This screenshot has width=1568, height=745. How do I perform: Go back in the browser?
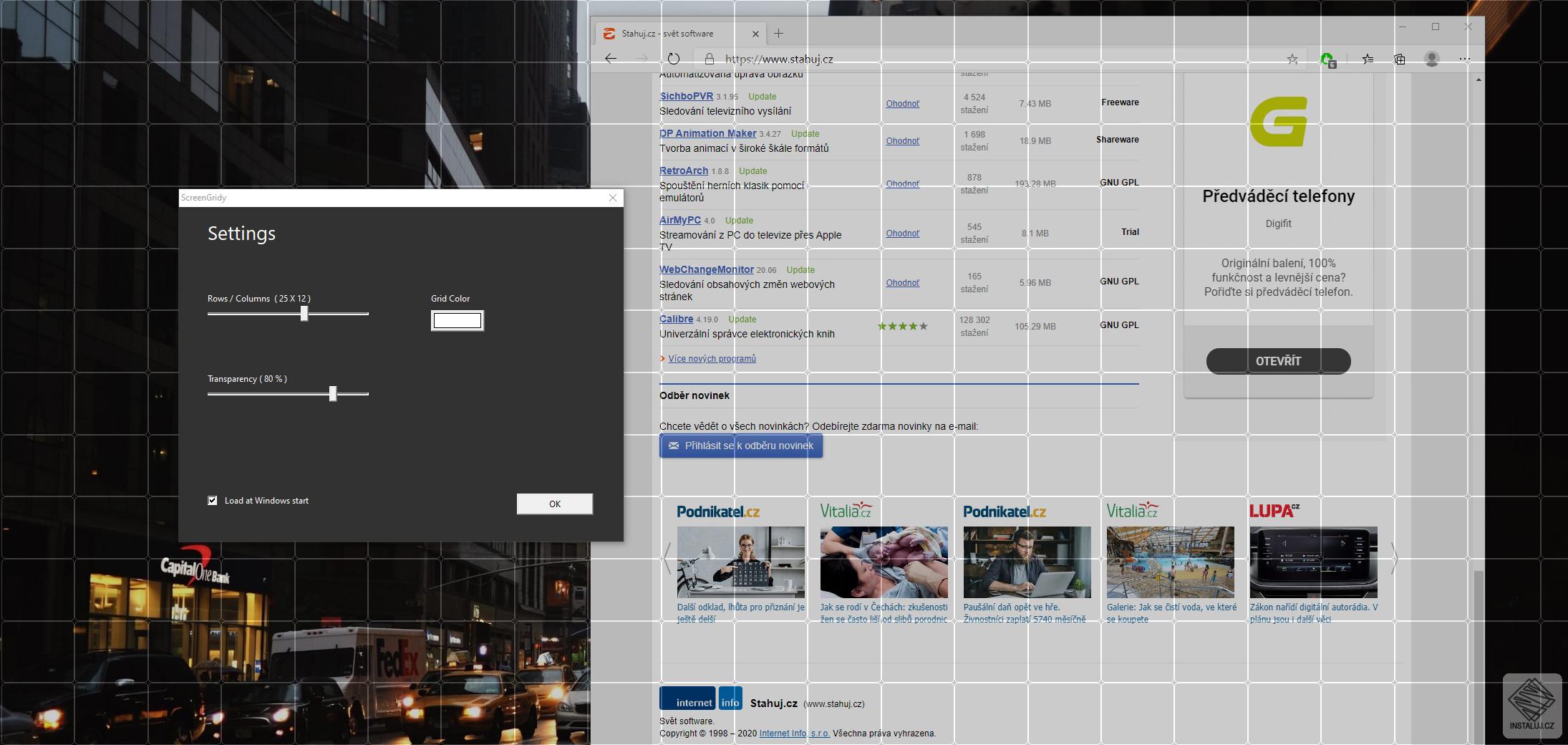(x=611, y=59)
